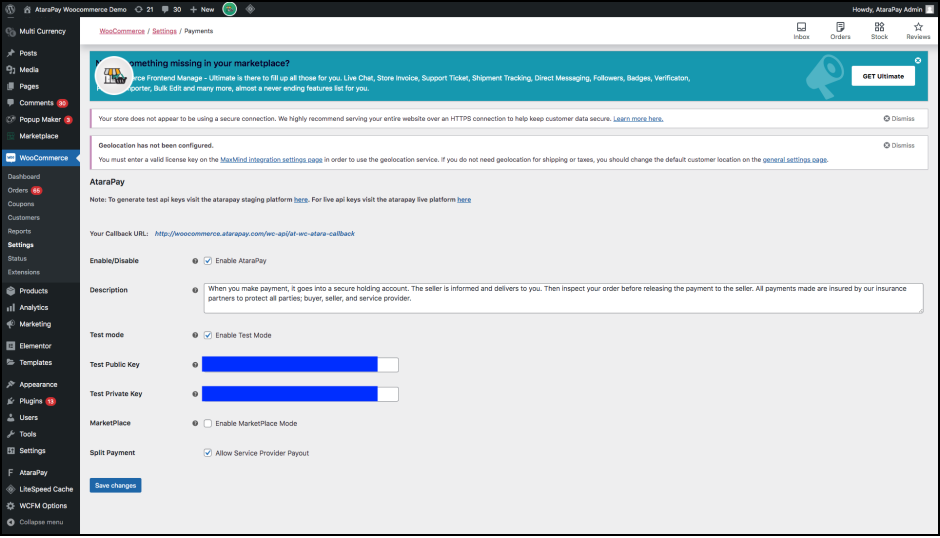Dismiss the Geolocation not configured notice
The width and height of the screenshot is (940, 538).
(899, 146)
